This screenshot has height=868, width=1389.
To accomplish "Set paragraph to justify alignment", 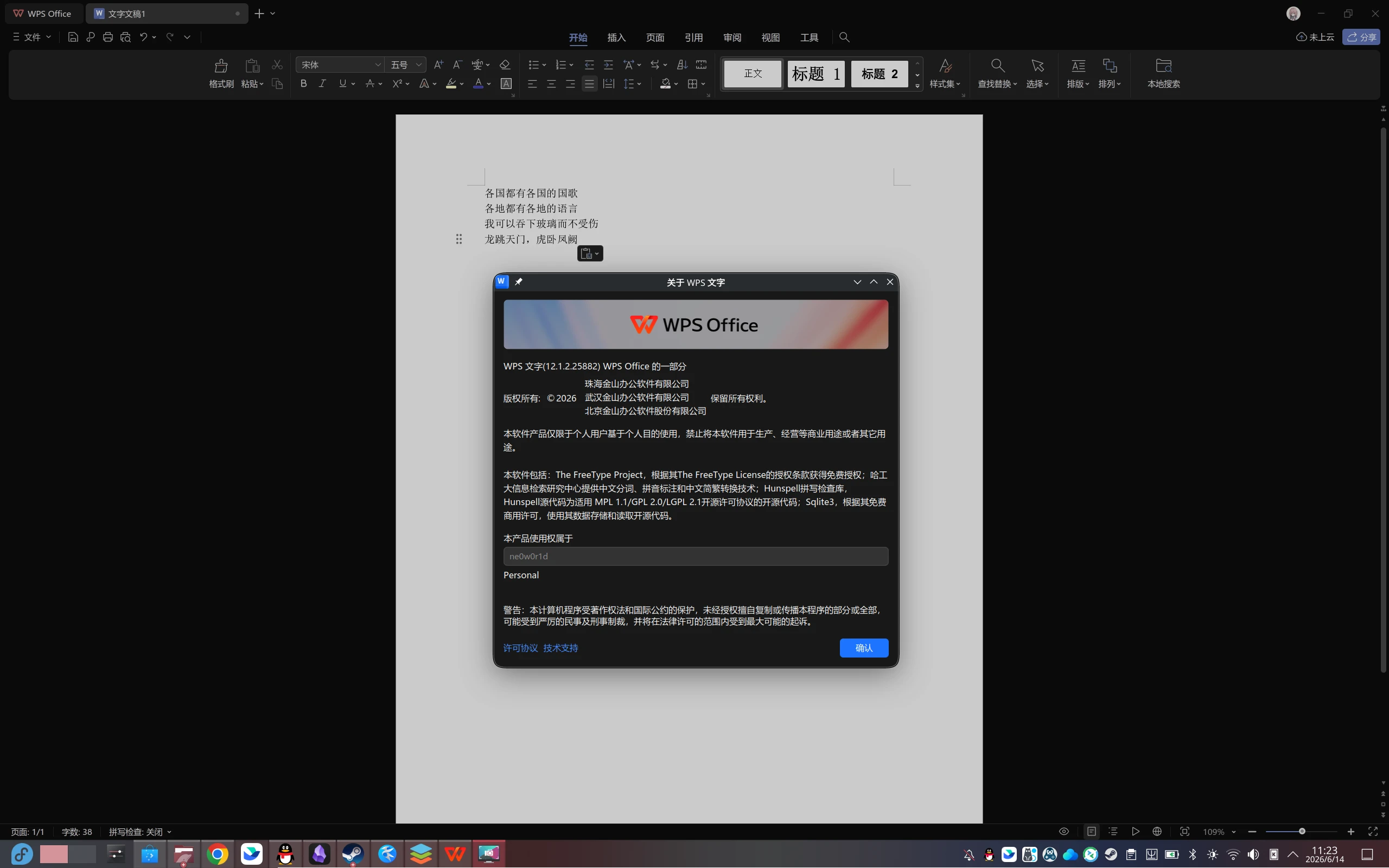I will (589, 84).
